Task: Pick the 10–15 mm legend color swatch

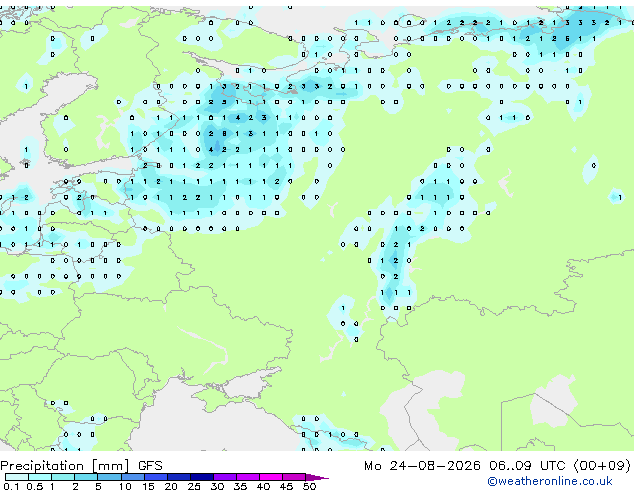Action: 132,477
